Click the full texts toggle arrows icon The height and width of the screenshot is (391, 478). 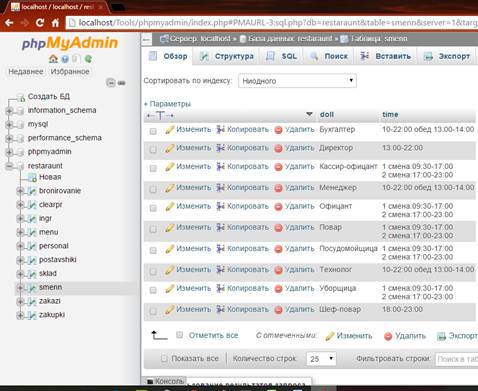pos(160,116)
